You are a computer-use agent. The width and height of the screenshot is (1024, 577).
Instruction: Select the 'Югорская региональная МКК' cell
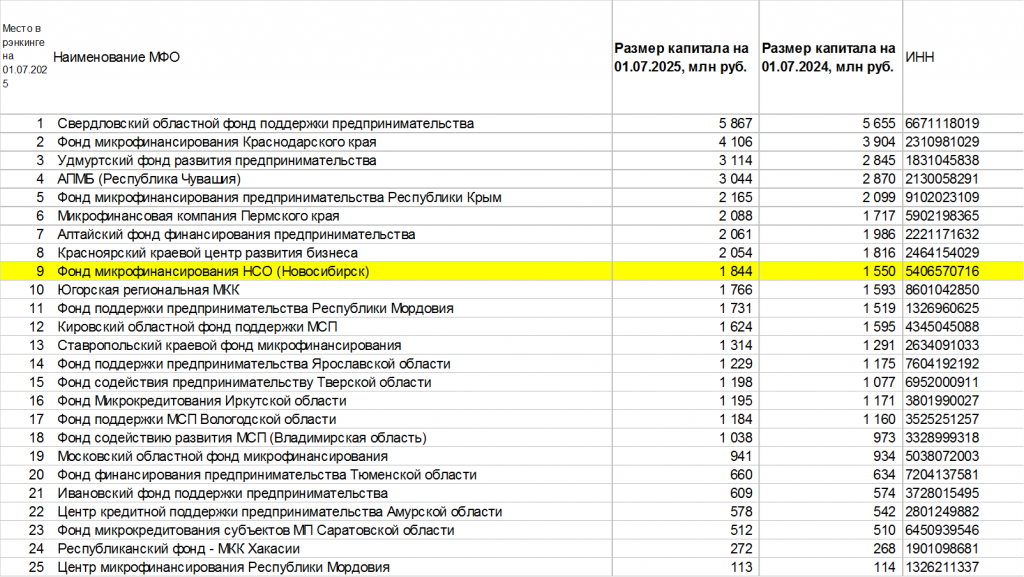click(146, 290)
